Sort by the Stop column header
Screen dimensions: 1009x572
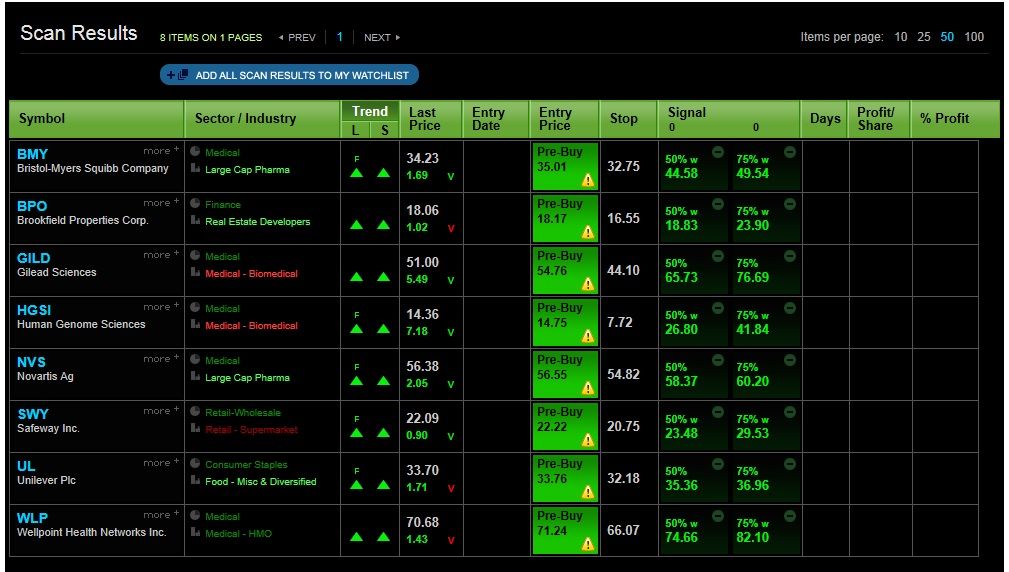click(x=628, y=119)
